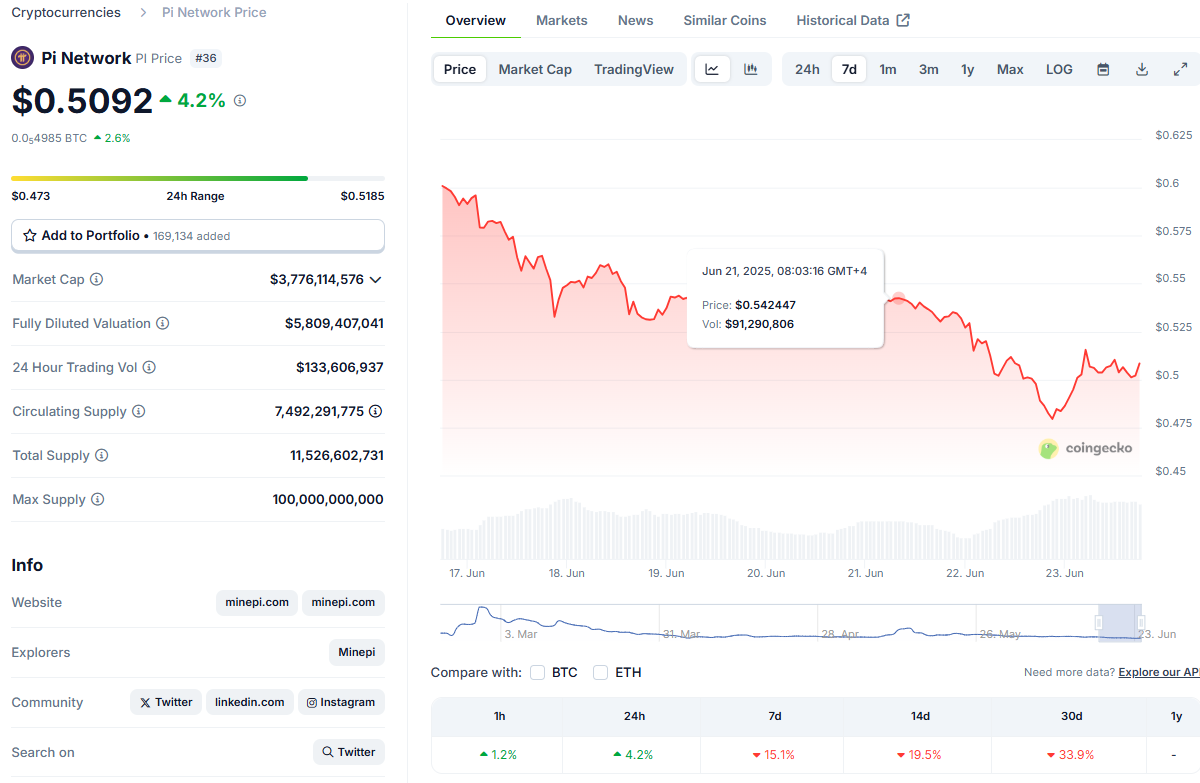Image resolution: width=1200 pixels, height=783 pixels.
Task: Open the linkedin.com community link
Action: coord(250,702)
